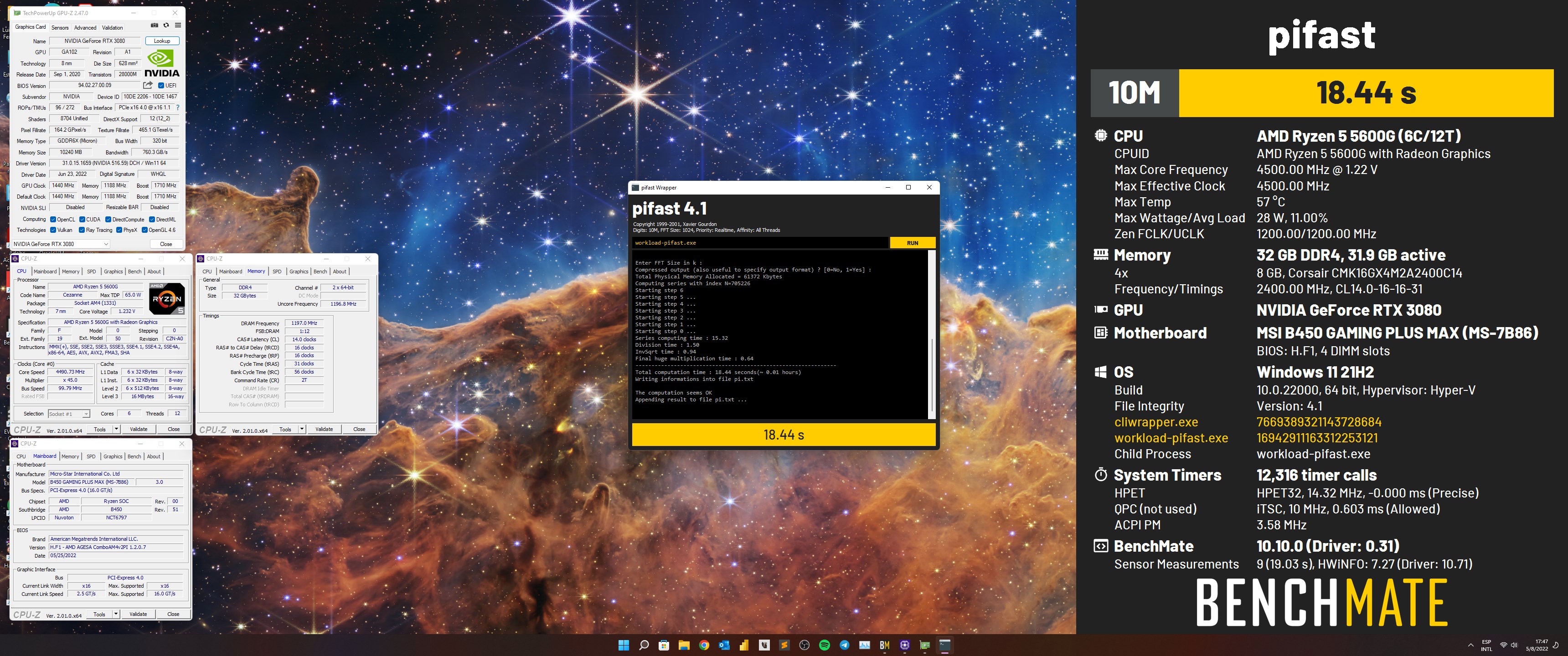Open the Bench tab in the CPU-Z Memory window
Screen dimensions: 1568x656
pos(320,272)
